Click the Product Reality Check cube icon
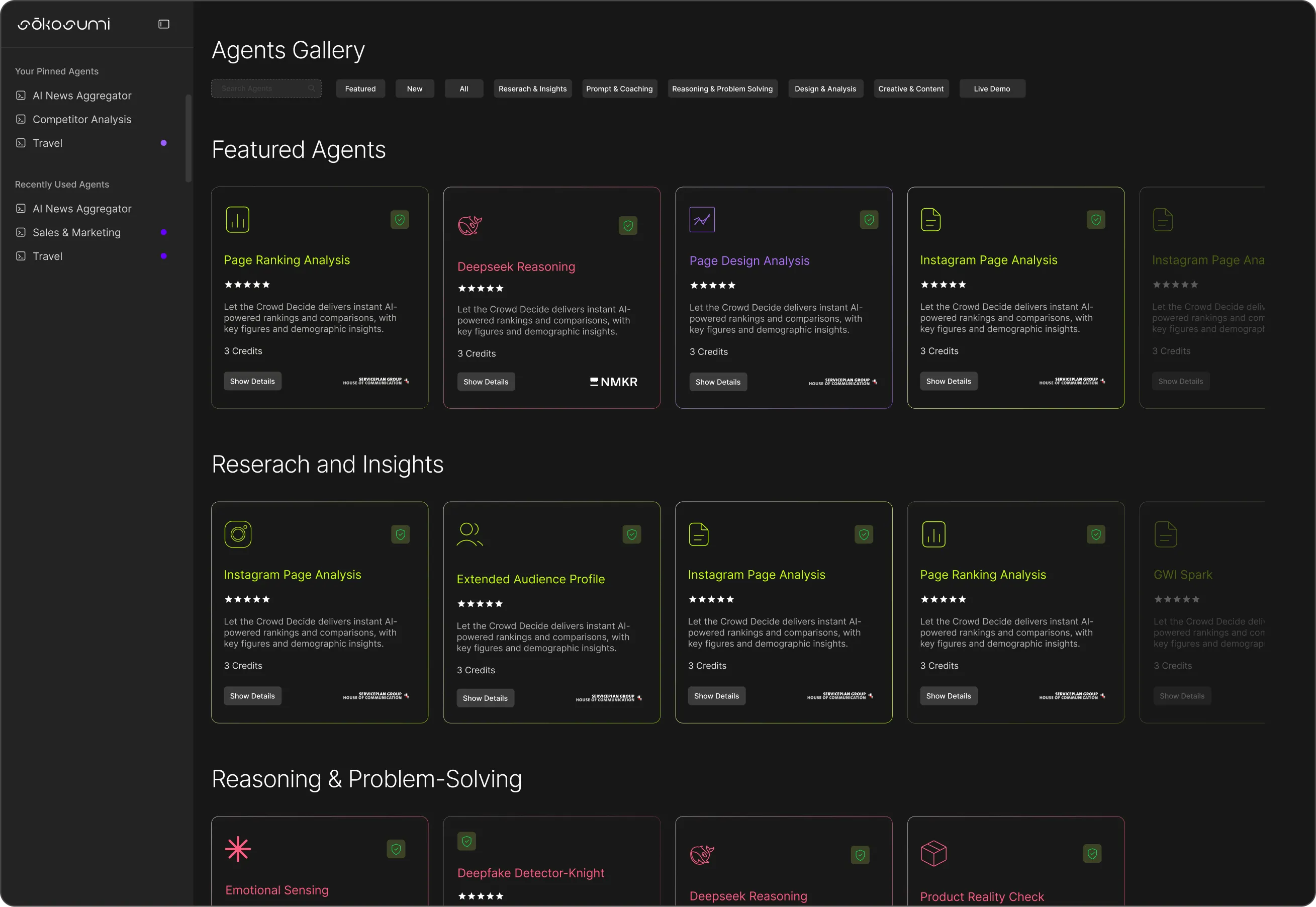This screenshot has width=1316, height=907. click(933, 854)
